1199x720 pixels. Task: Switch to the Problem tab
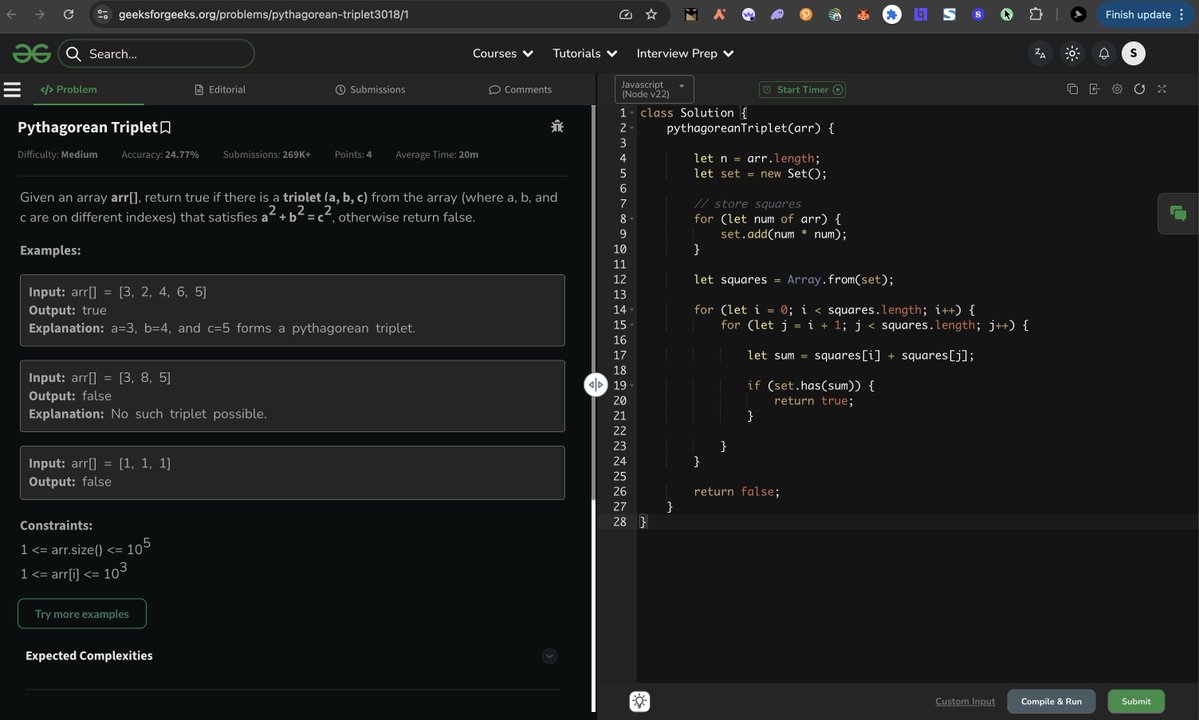point(69,89)
